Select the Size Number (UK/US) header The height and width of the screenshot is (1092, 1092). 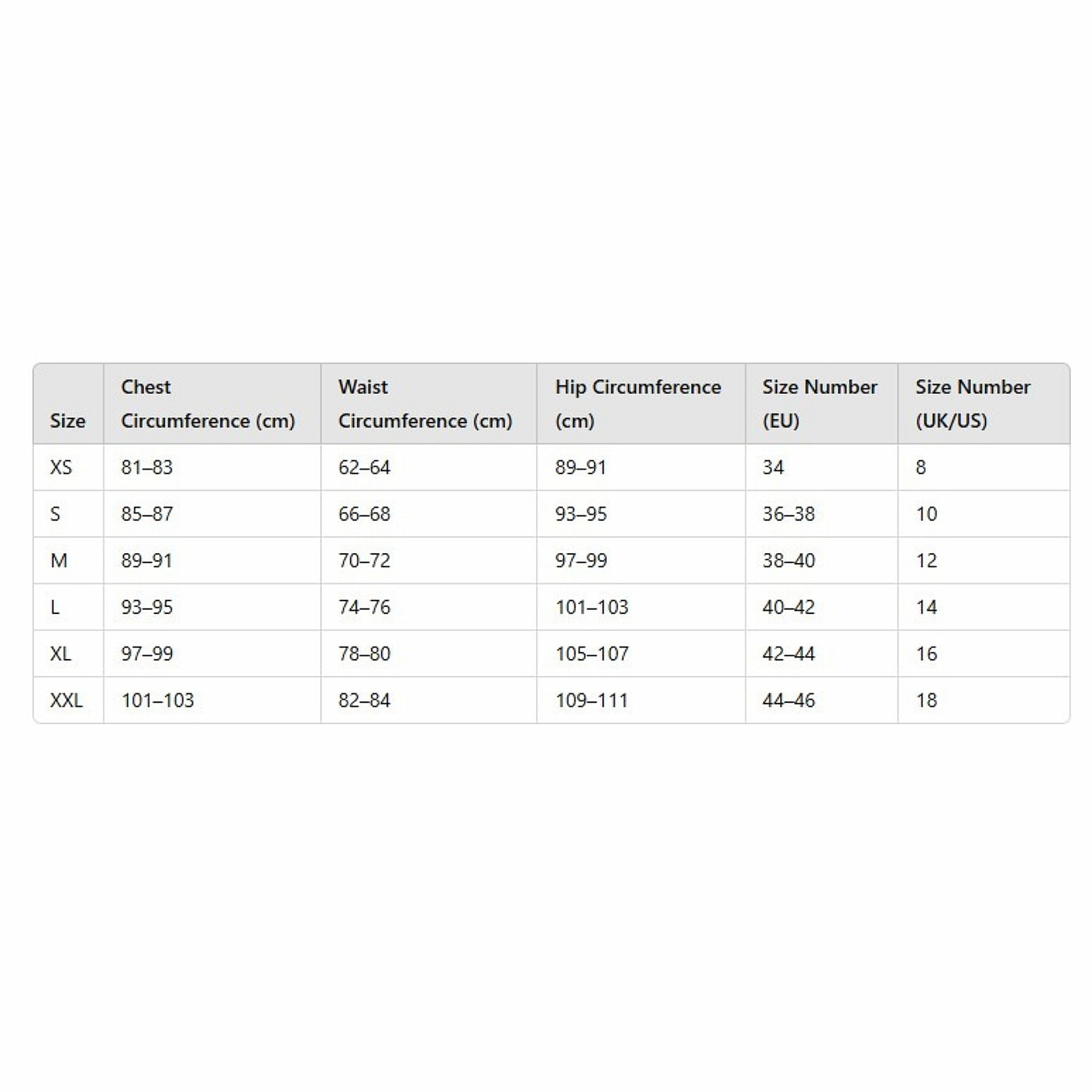(973, 404)
